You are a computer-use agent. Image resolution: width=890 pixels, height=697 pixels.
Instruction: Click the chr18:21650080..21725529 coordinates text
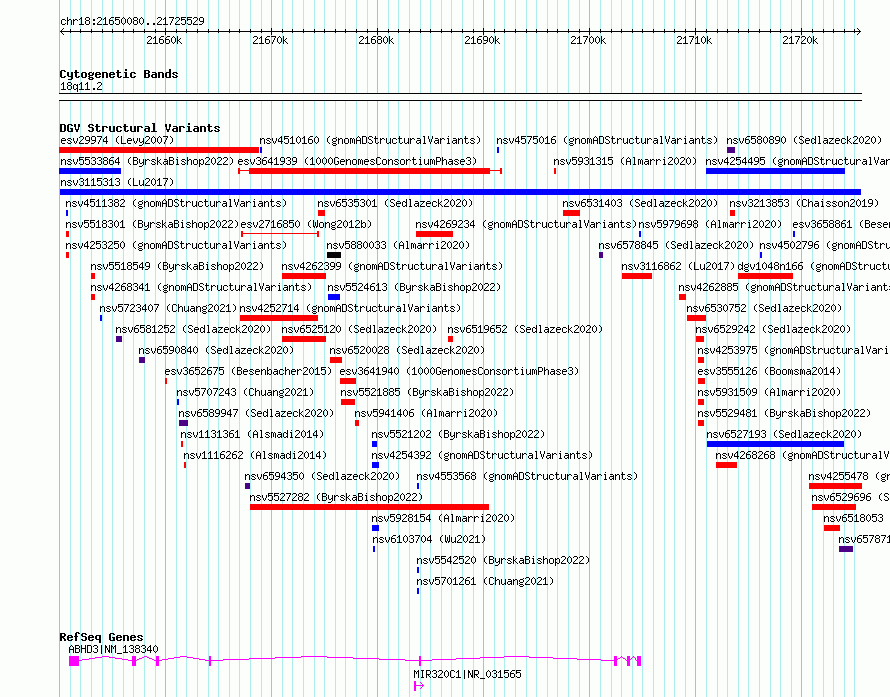[x=132, y=22]
